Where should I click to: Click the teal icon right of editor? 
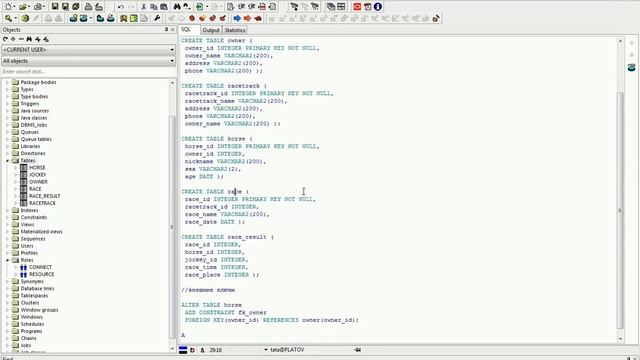[631, 67]
